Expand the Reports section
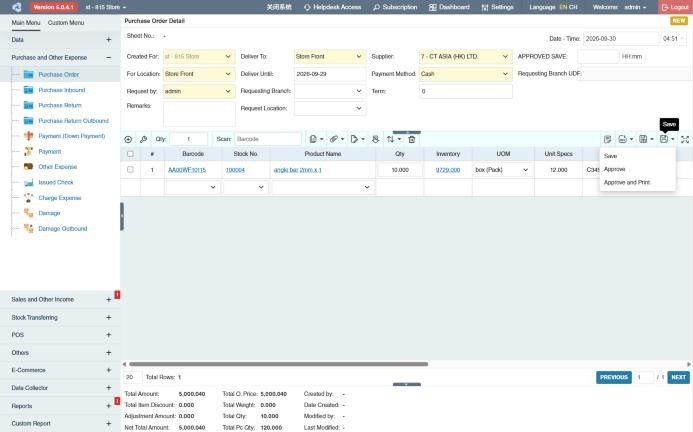Viewport: 693px width, 432px height. click(109, 406)
